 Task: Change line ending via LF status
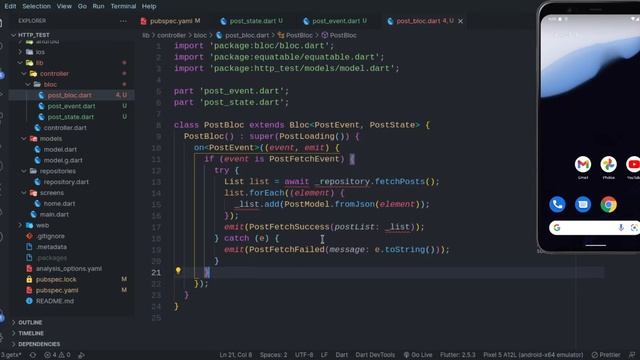coord(324,355)
